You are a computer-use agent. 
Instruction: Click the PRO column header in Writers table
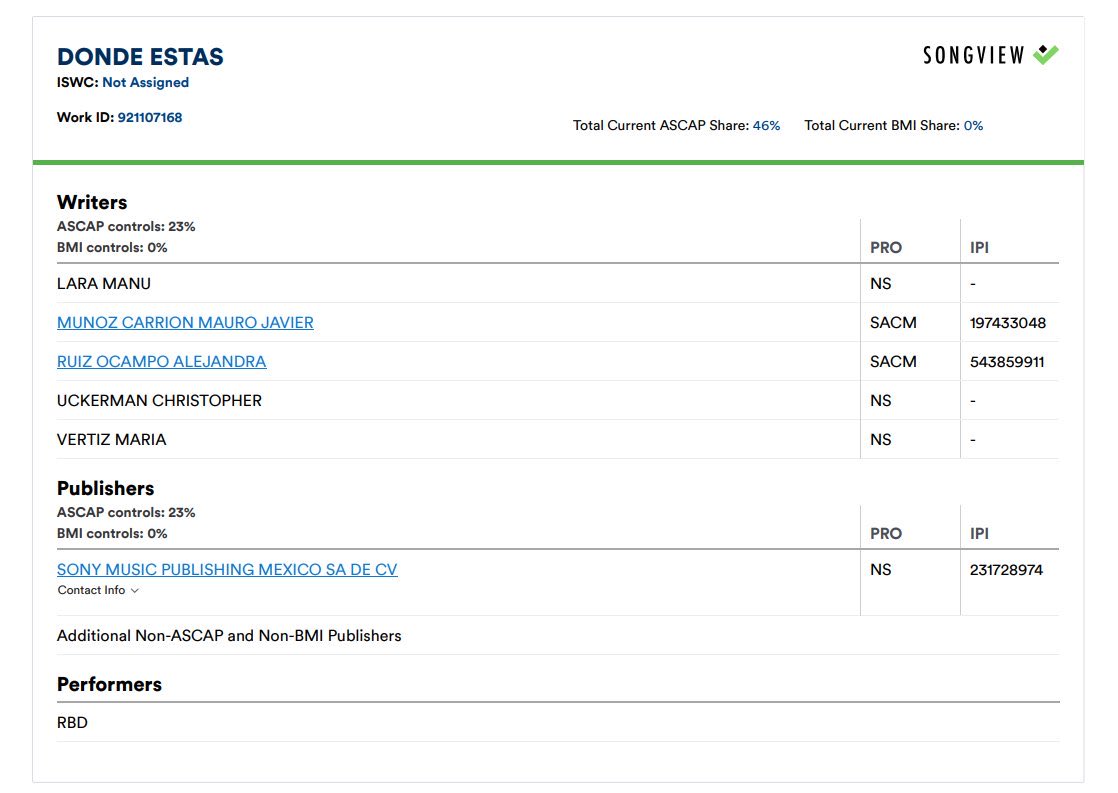pos(886,247)
